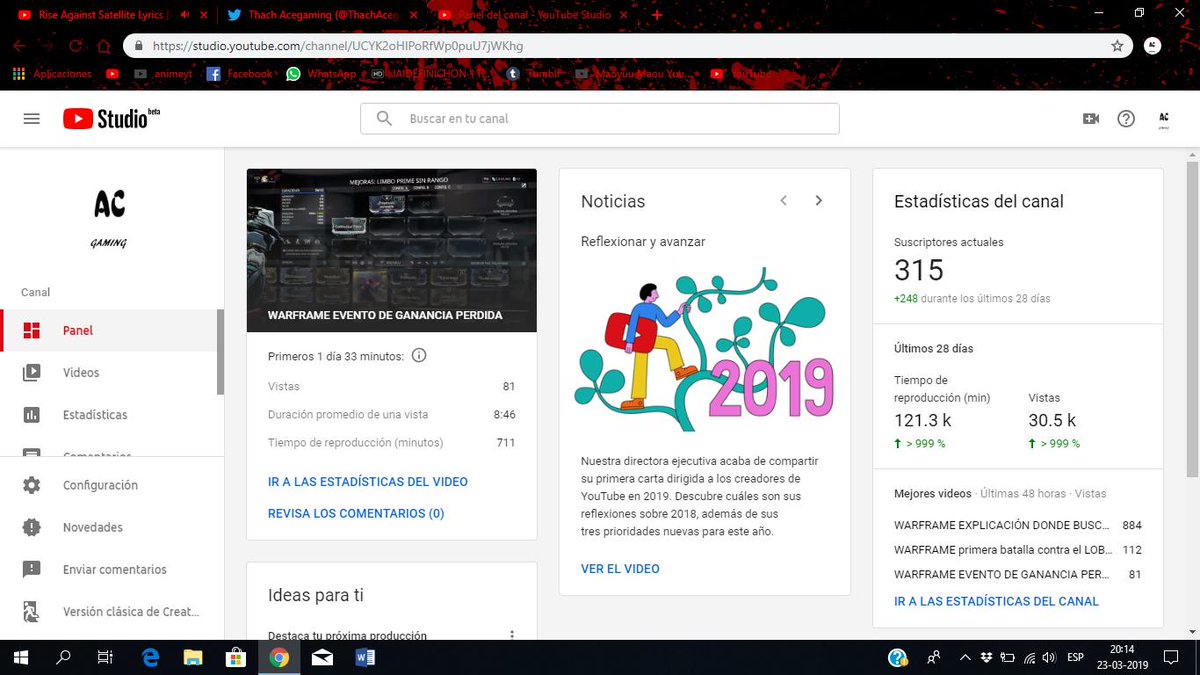Open Videos in the Studio sidebar

pyautogui.click(x=108, y=372)
